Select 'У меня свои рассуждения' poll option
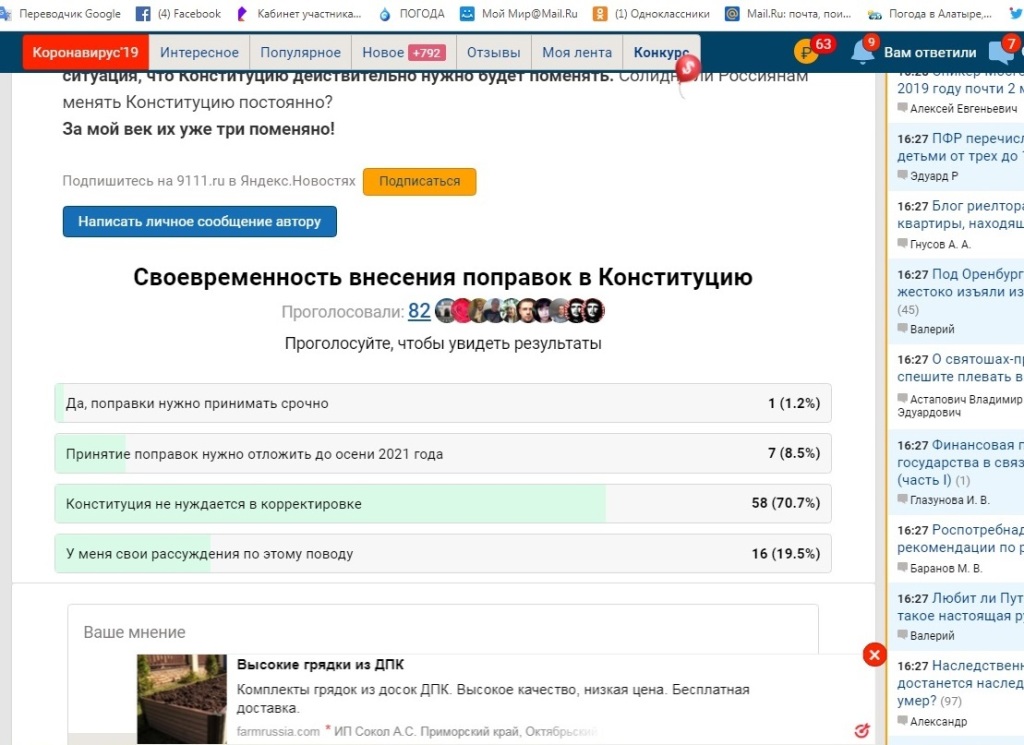1024x745 pixels. 442,554
